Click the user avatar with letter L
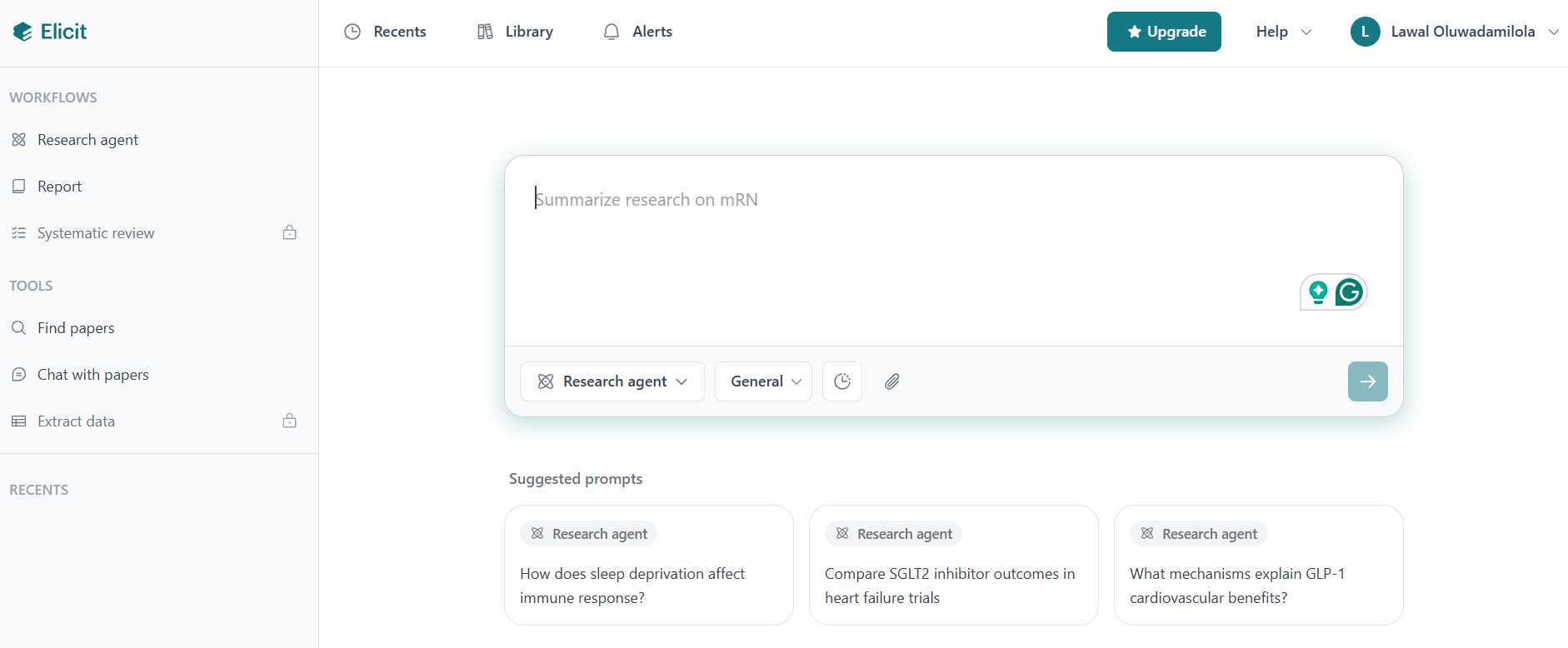 pyautogui.click(x=1365, y=32)
